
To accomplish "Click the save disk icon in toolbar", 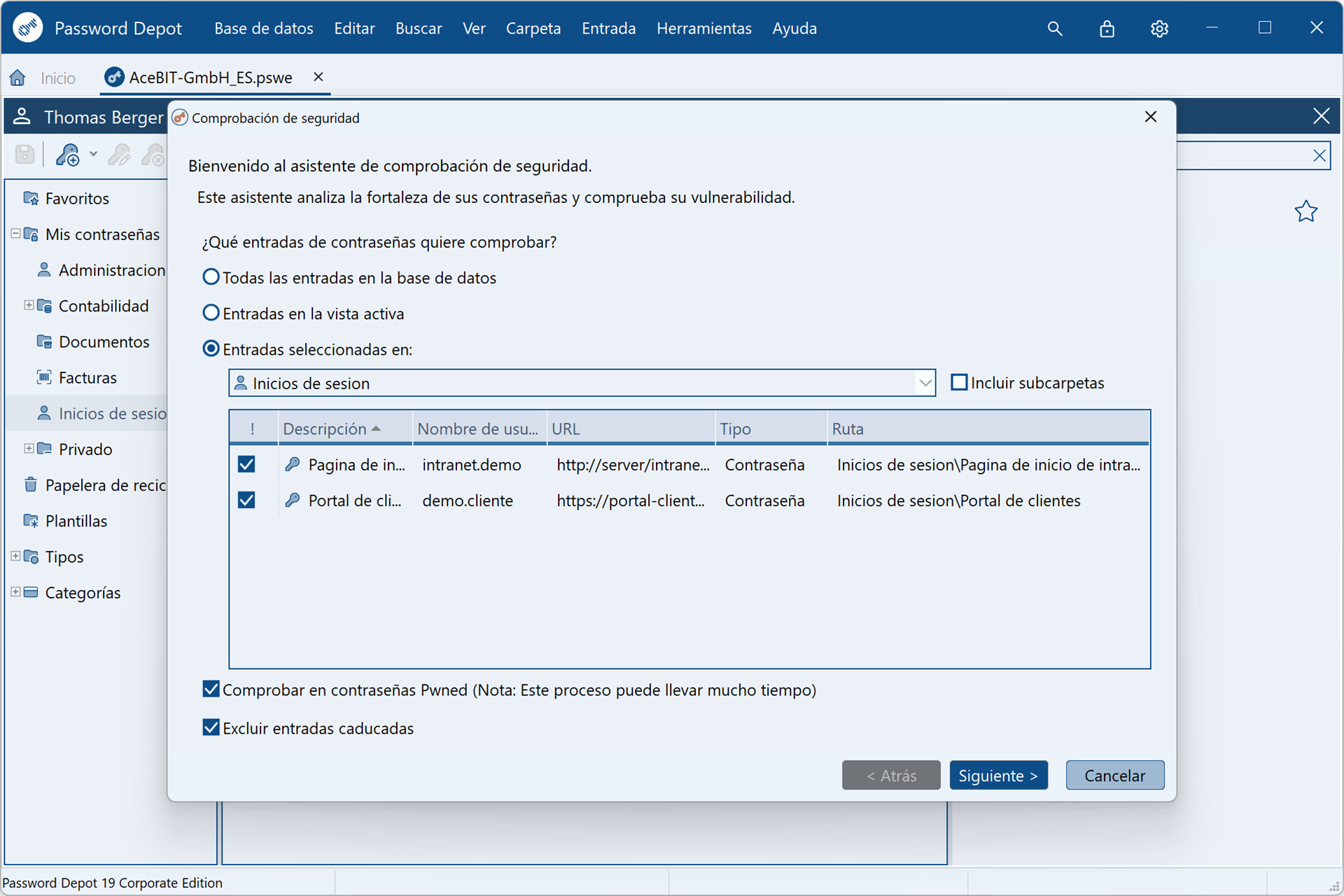I will pyautogui.click(x=25, y=154).
